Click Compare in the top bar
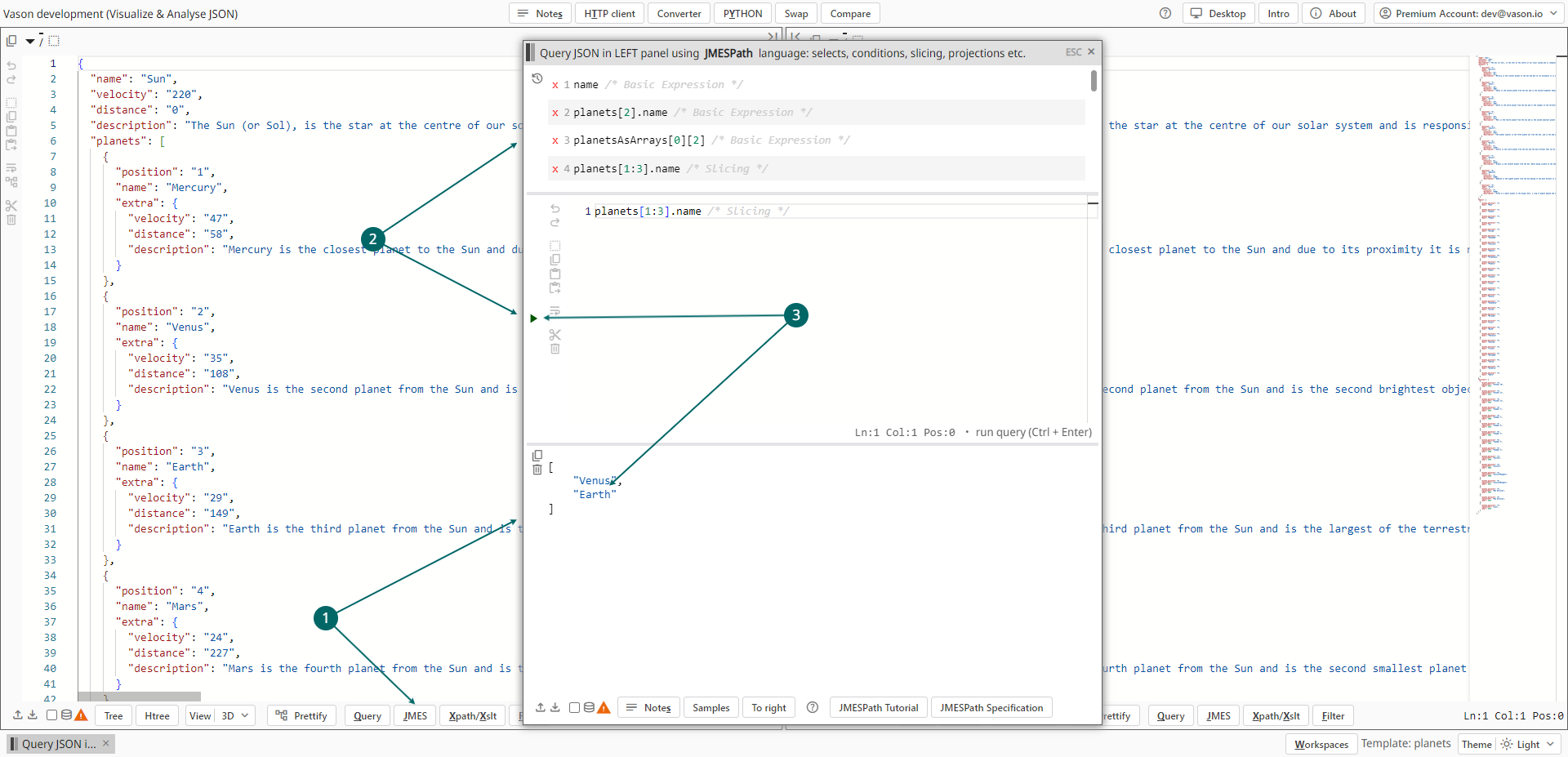The image size is (1568, 757). 850,13
